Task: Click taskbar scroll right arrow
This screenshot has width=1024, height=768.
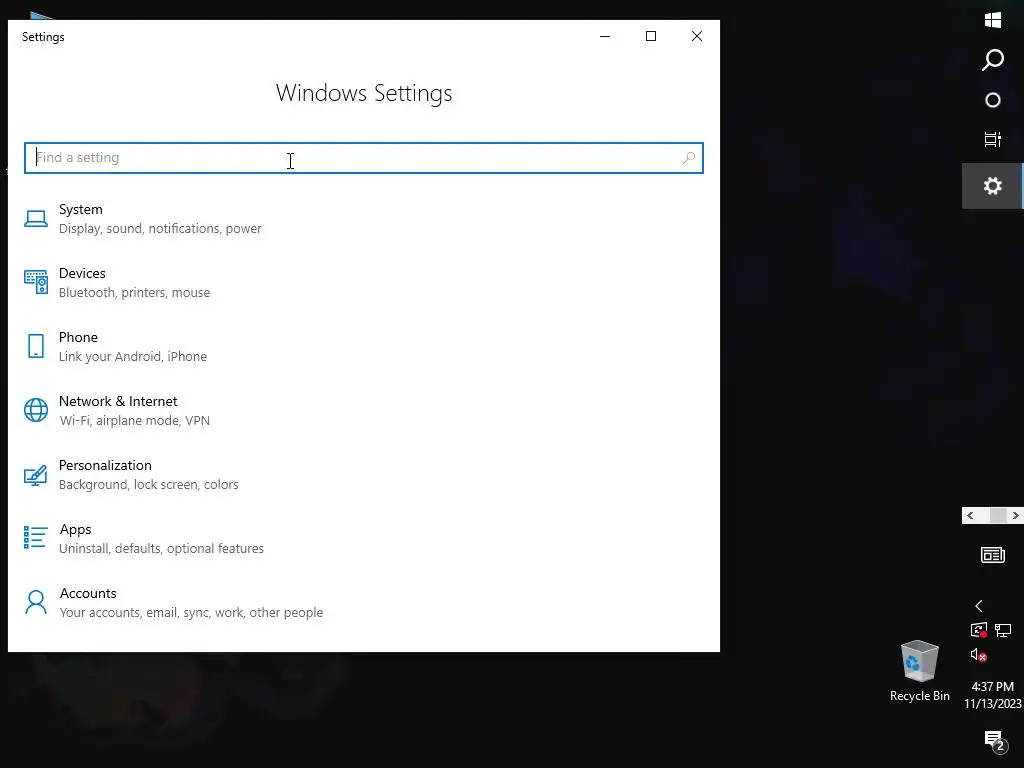Action: coord(1016,515)
